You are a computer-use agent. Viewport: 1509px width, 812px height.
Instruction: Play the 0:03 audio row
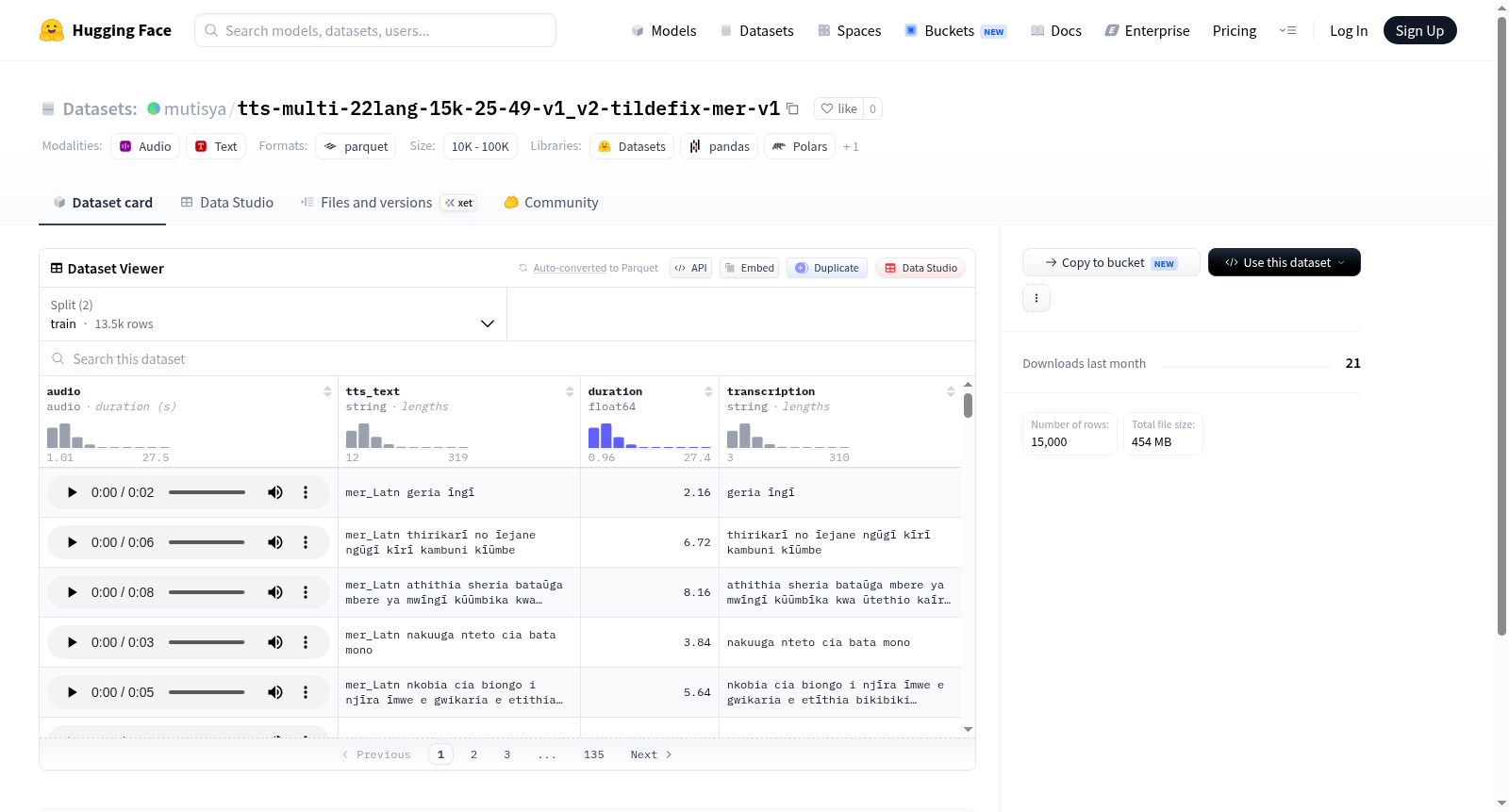73,642
